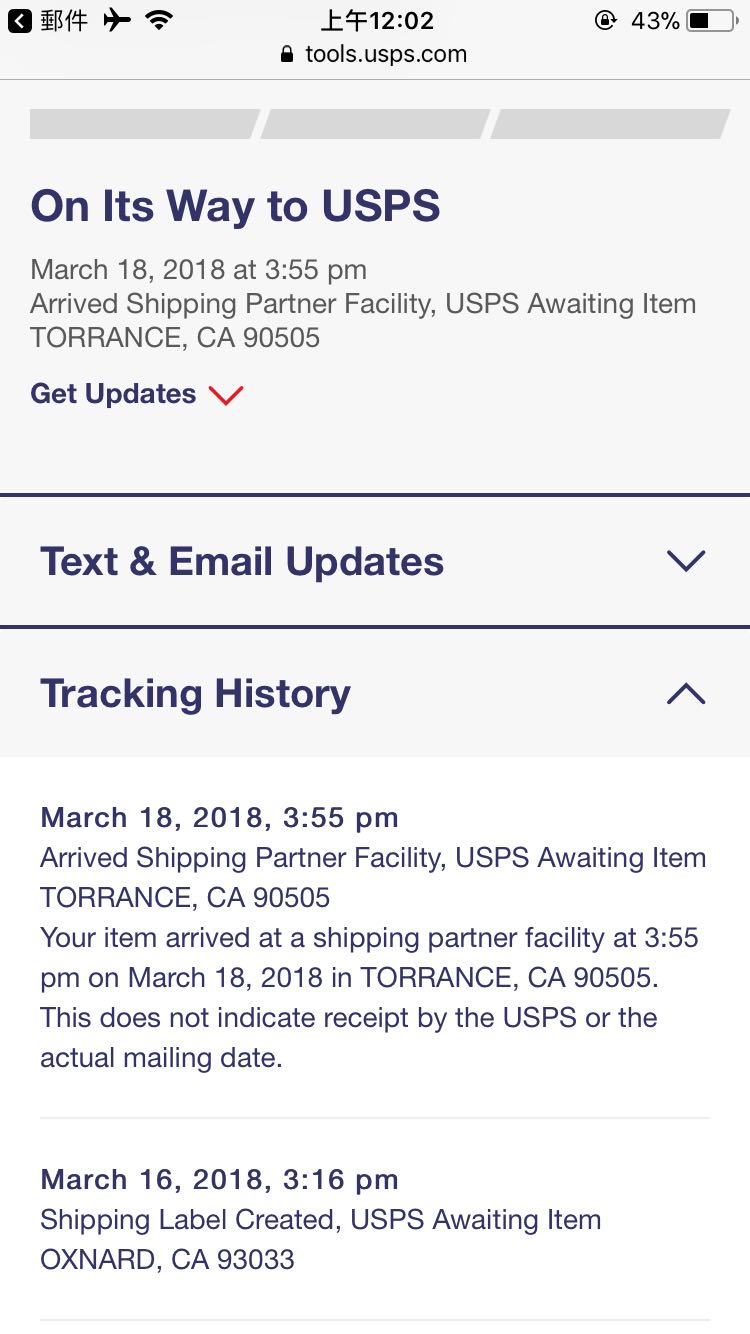Expand Text & Email Updates with its chevron
The width and height of the screenshot is (750, 1334).
coord(686,561)
